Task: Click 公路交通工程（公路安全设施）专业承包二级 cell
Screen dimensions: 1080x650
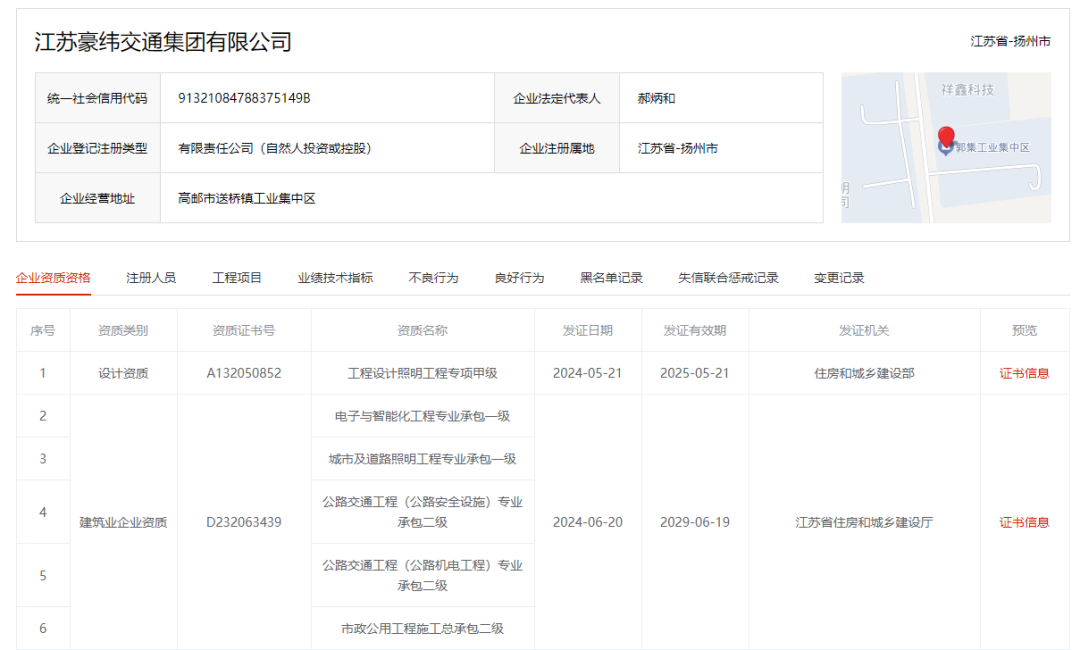Action: (x=422, y=512)
